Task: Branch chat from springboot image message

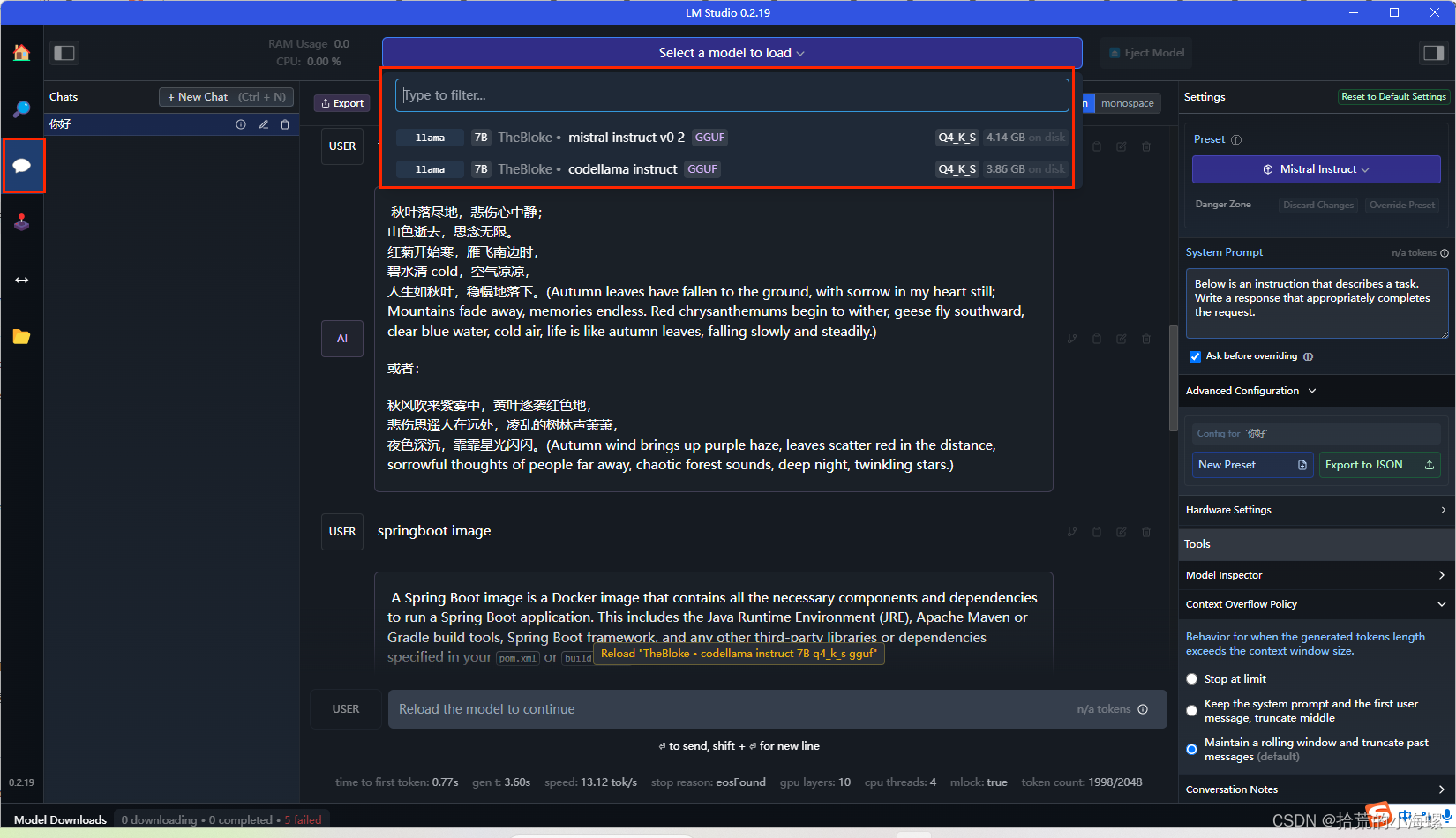Action: 1072,532
